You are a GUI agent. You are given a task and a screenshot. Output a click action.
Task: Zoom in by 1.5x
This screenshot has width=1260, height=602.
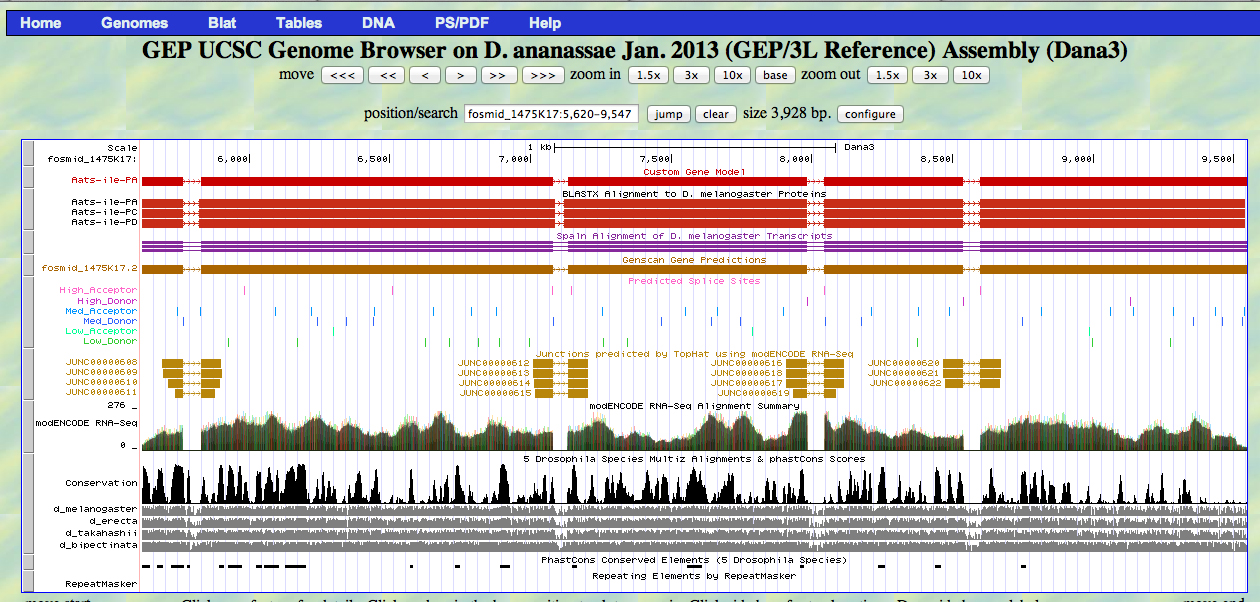(x=649, y=75)
